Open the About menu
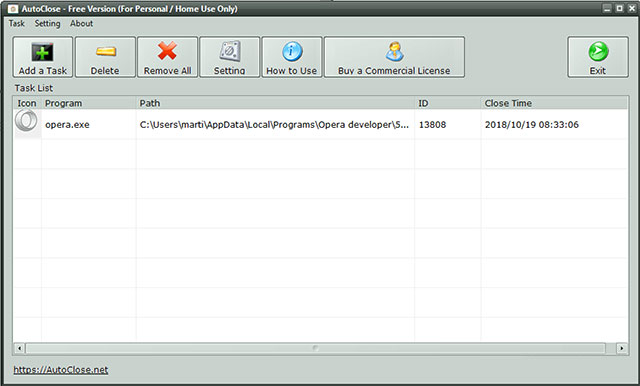Image resolution: width=640 pixels, height=386 pixels. click(x=81, y=24)
